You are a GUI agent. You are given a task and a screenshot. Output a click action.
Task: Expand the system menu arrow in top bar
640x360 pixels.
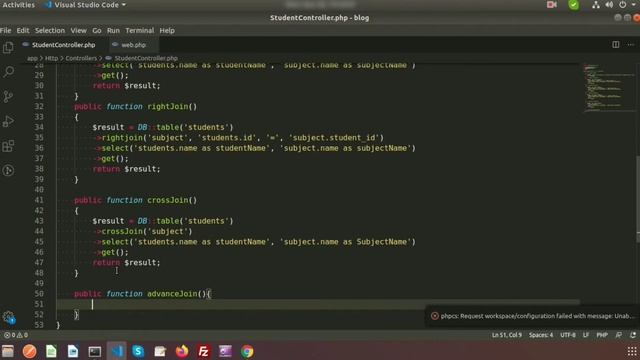click(x=633, y=5)
